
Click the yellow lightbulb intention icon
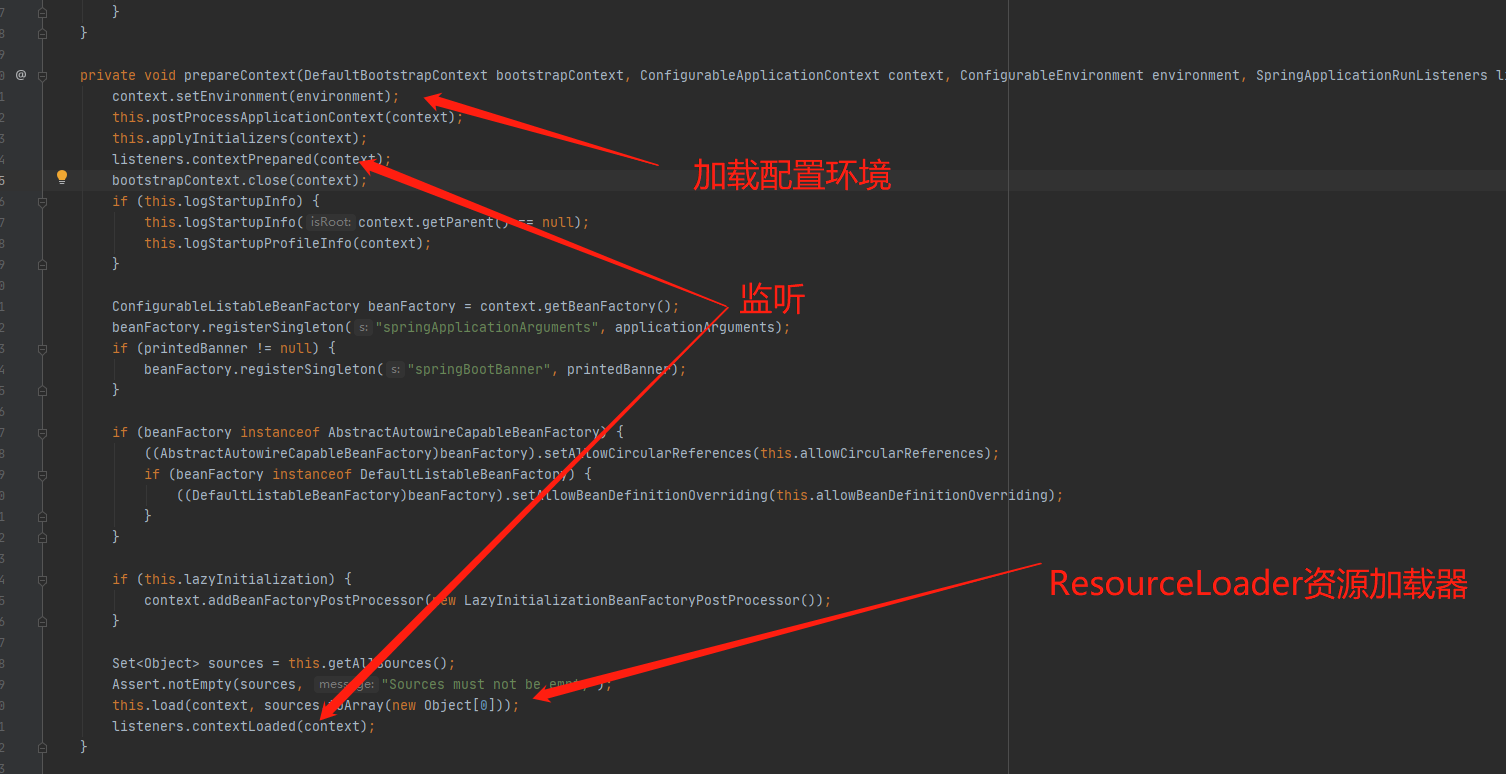tap(62, 176)
